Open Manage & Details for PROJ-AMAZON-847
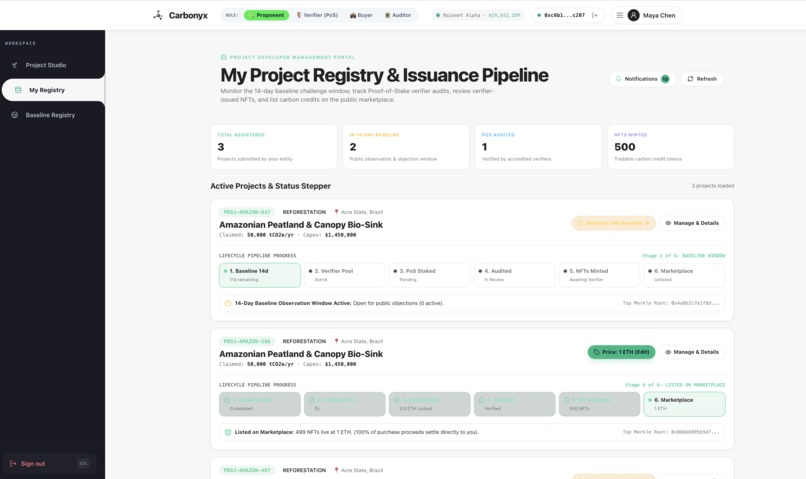Viewport: 806px width, 479px height. 692,223
